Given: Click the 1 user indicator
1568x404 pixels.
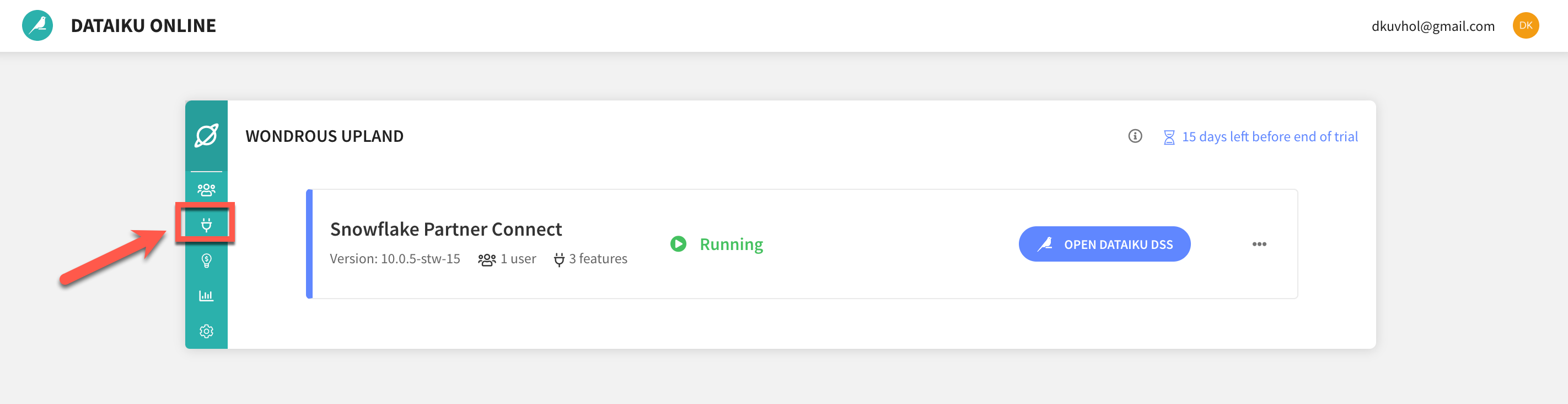Looking at the screenshot, I should (507, 259).
